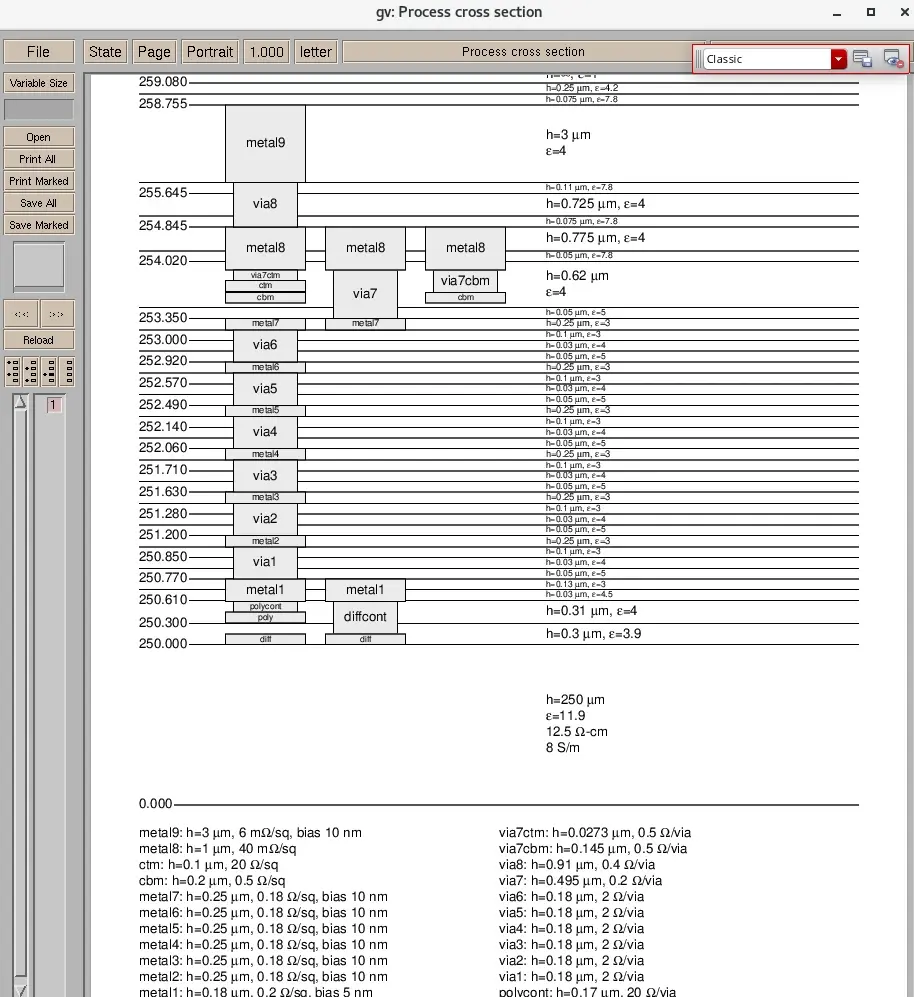Image resolution: width=914 pixels, height=997 pixels.
Task: Click the Variable Size button
Action: pyautogui.click(x=39, y=83)
